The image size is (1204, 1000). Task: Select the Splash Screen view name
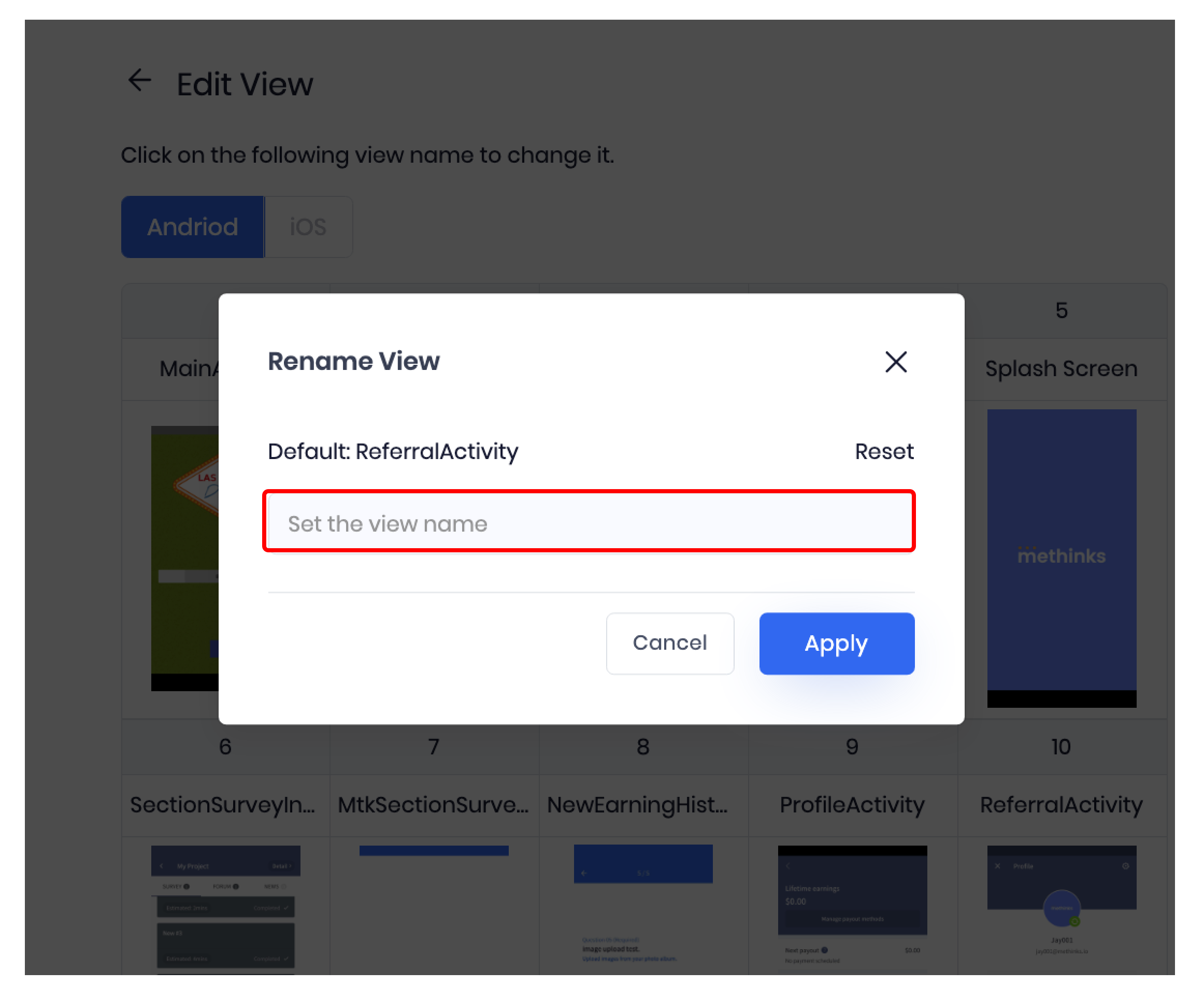[1060, 369]
